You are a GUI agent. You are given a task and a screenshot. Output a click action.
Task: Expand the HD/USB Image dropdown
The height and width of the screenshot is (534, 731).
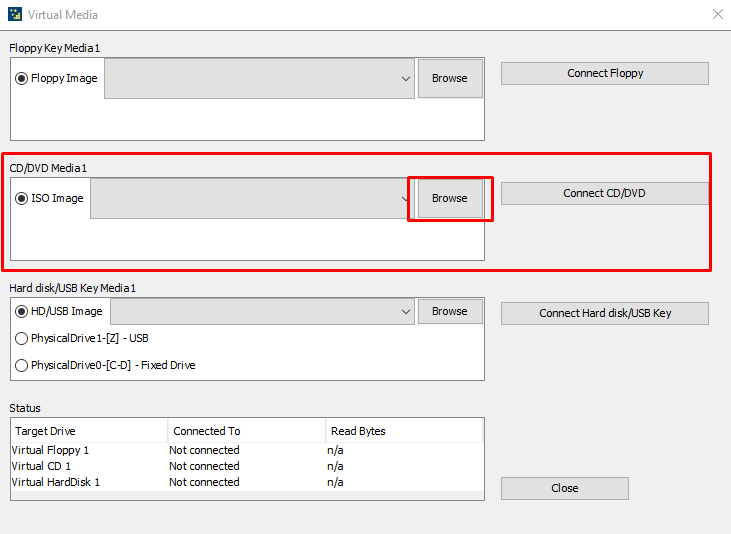point(405,311)
